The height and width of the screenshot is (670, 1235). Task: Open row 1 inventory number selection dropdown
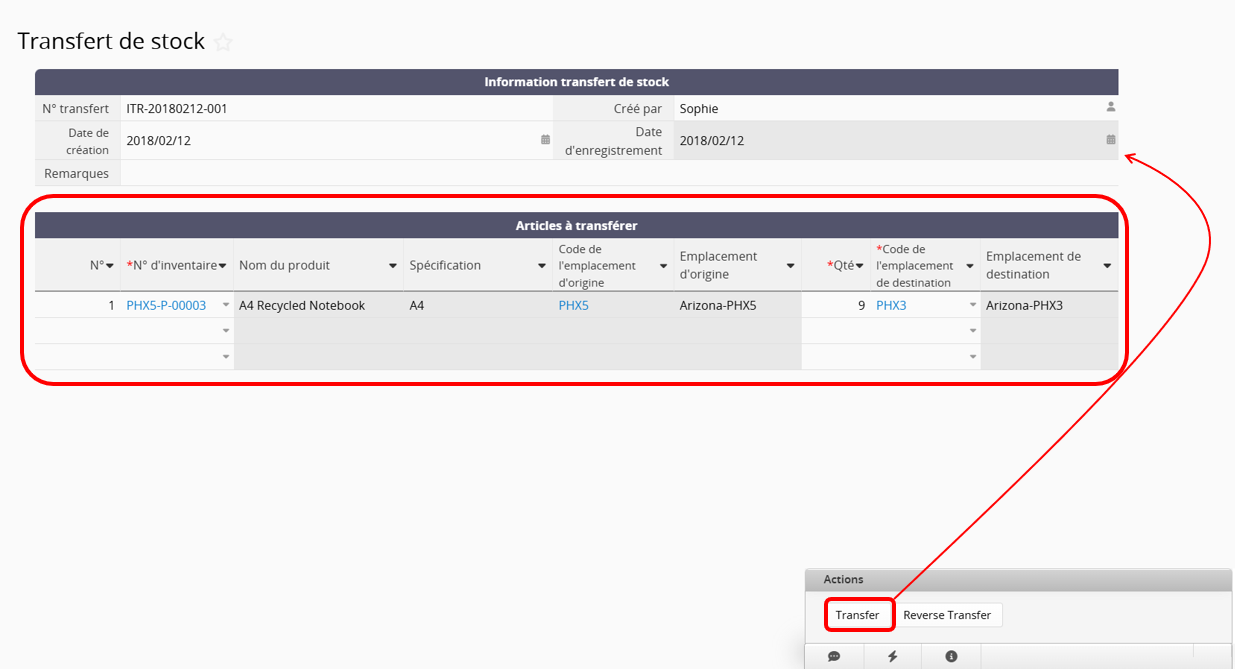pos(226,306)
